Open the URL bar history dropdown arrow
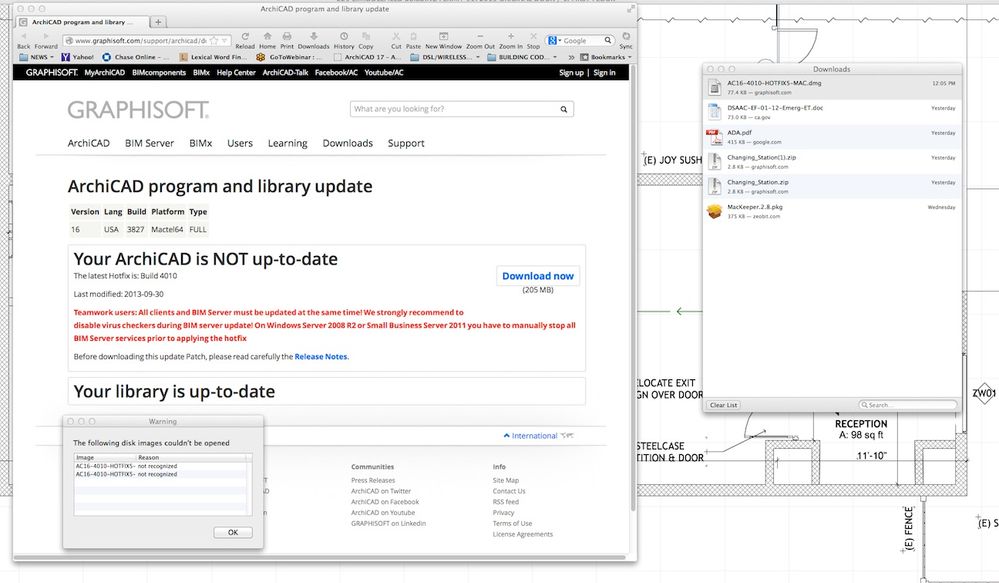 [x=224, y=40]
